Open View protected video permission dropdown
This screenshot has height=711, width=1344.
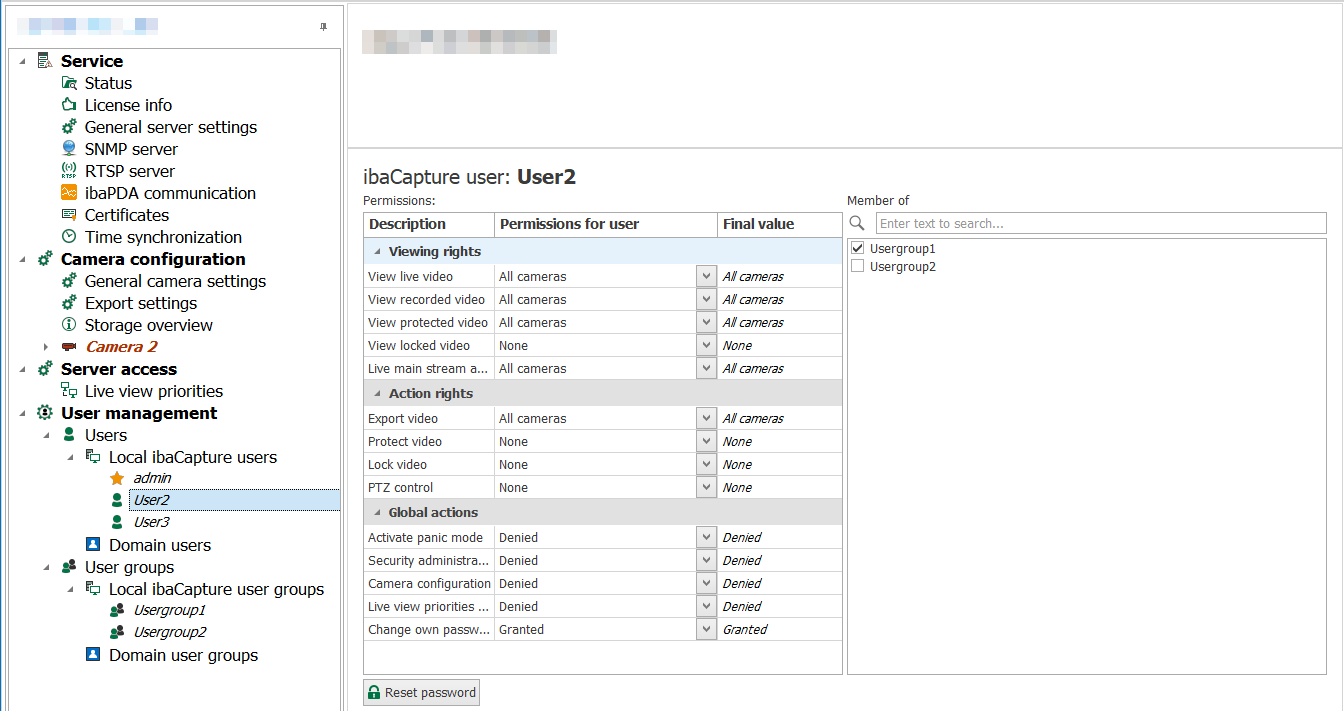[x=706, y=322]
